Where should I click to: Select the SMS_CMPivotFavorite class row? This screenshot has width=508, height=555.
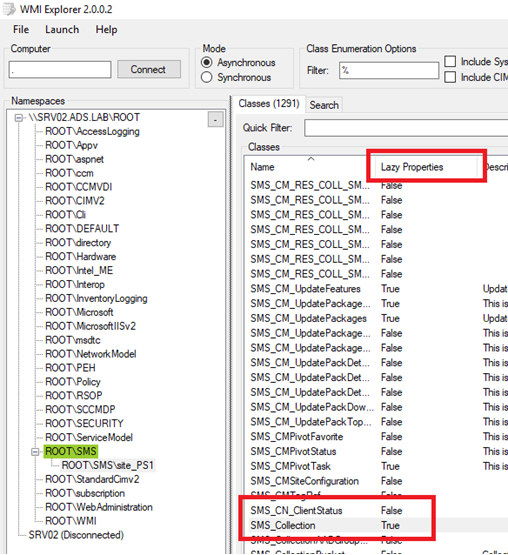[377, 437]
